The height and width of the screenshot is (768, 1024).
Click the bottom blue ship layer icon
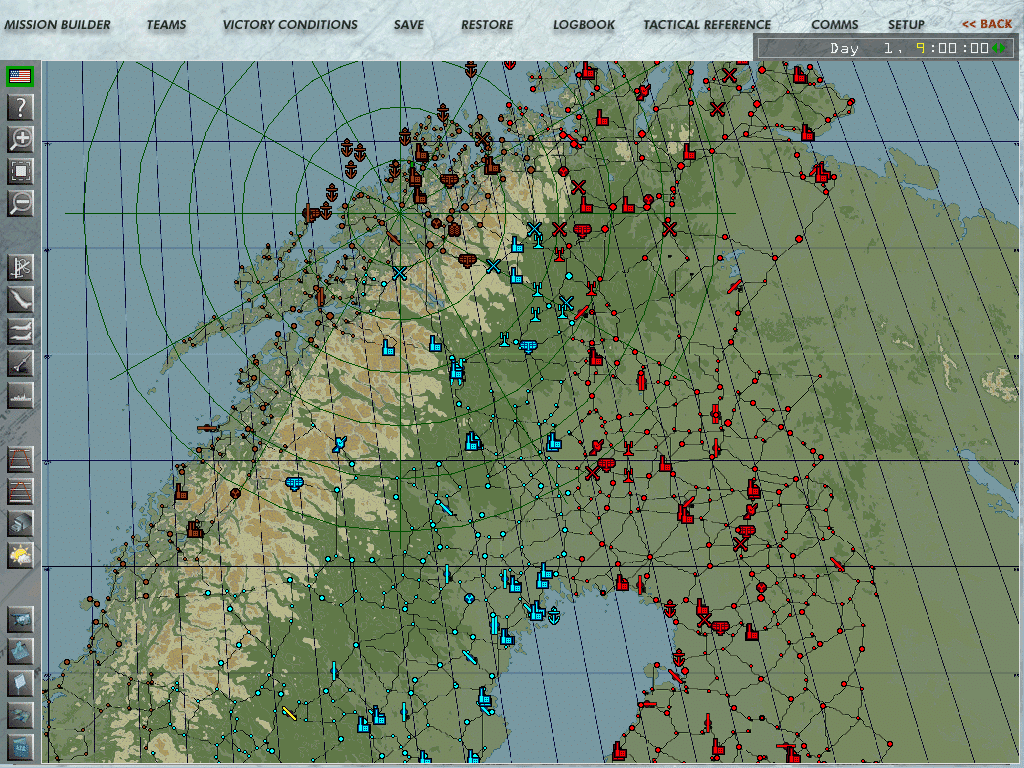coord(20,746)
